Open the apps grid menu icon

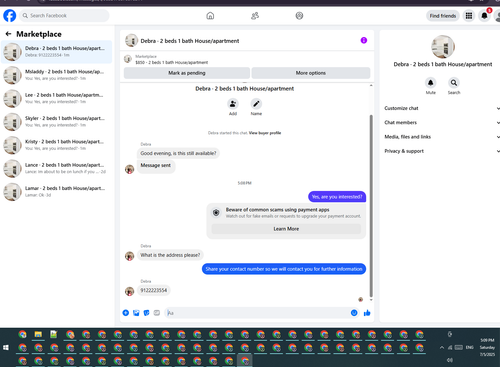click(x=469, y=16)
